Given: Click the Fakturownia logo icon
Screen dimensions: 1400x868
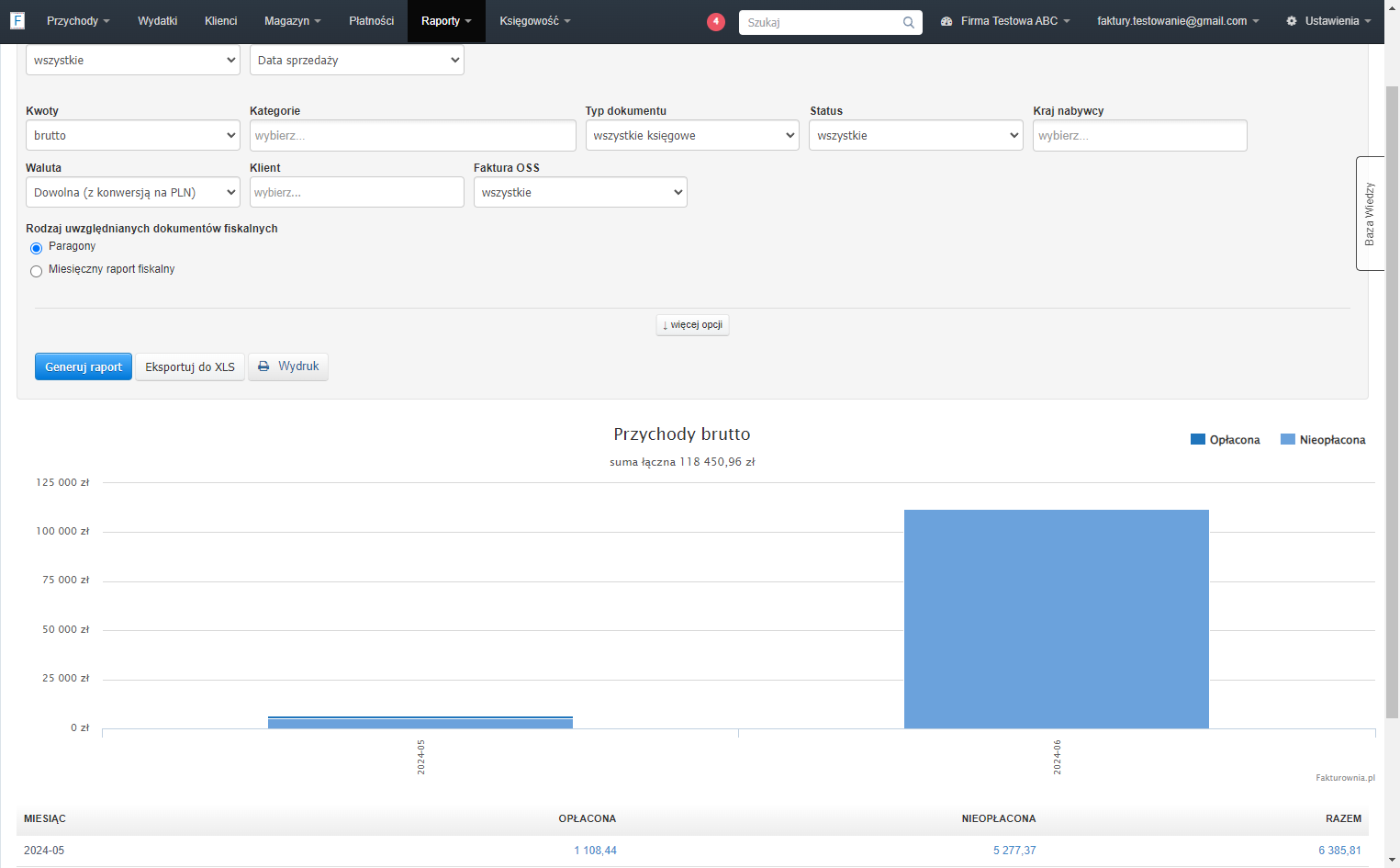Looking at the screenshot, I should tap(17, 20).
